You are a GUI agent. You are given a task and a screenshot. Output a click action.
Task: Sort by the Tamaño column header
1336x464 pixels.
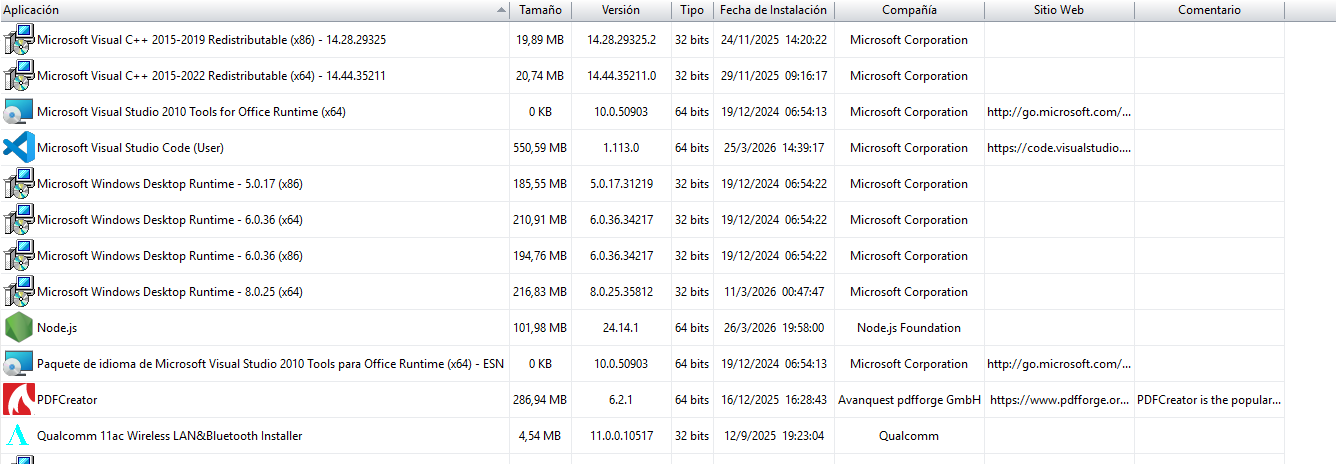pyautogui.click(x=540, y=10)
